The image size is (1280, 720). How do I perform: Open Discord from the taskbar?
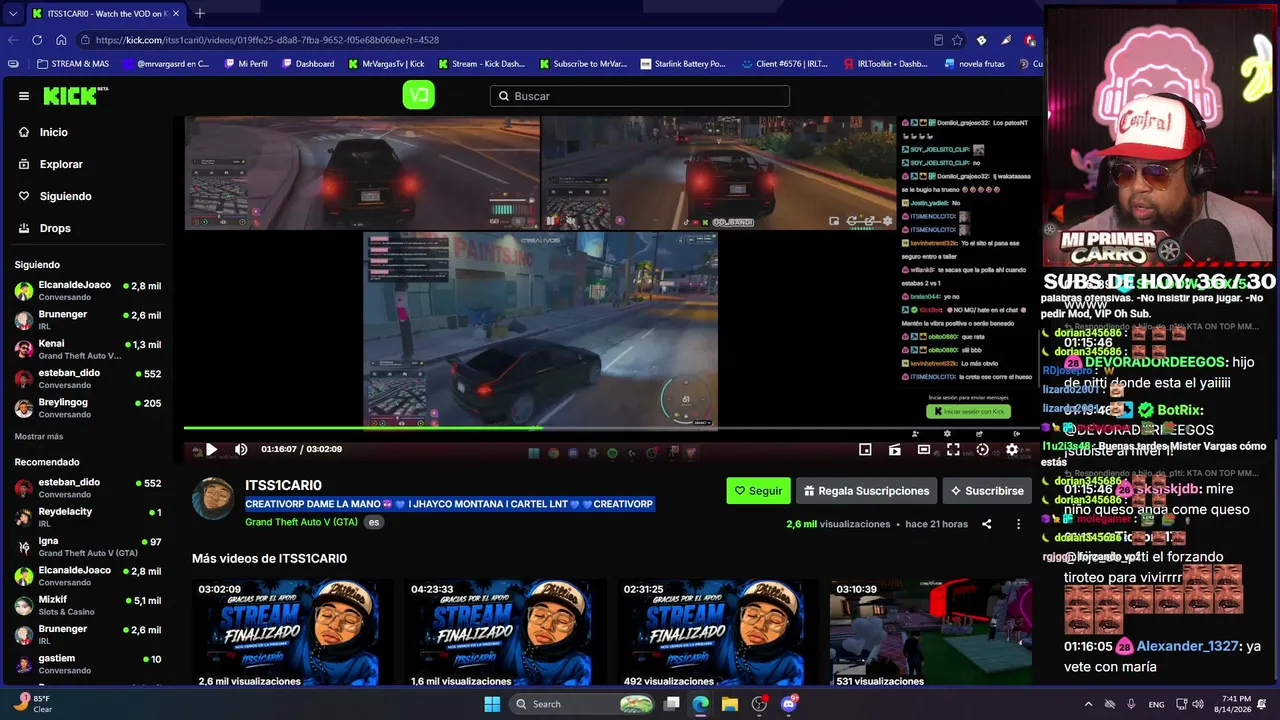coord(789,704)
